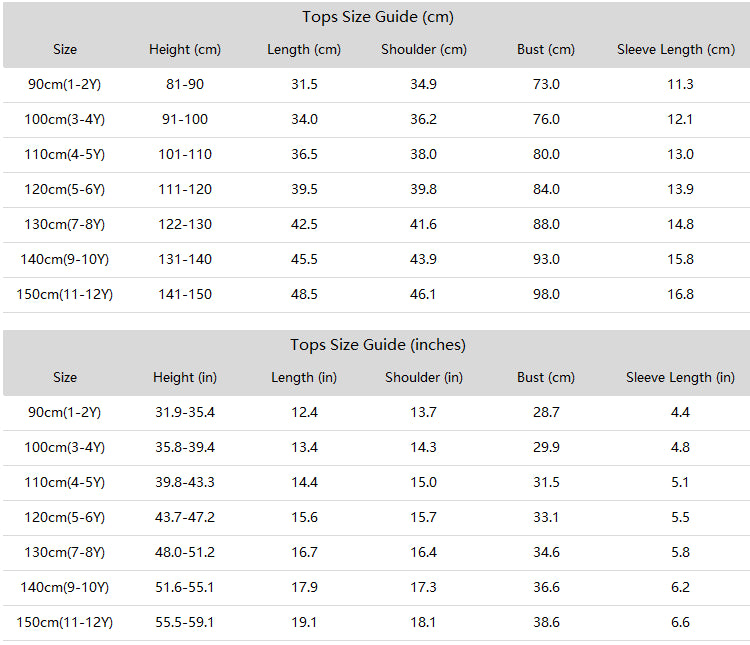Screen dimensions: 750x645
Task: Select sleeve length value 11.3
Action: [x=680, y=85]
